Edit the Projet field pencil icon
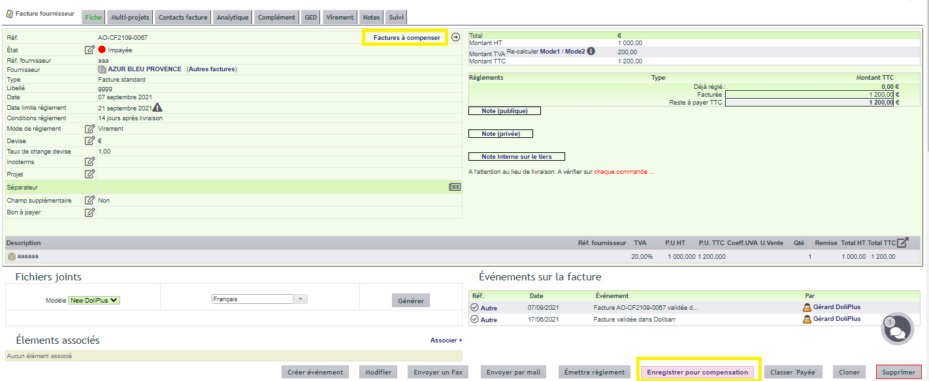This screenshot has width=929, height=381. coord(89,174)
